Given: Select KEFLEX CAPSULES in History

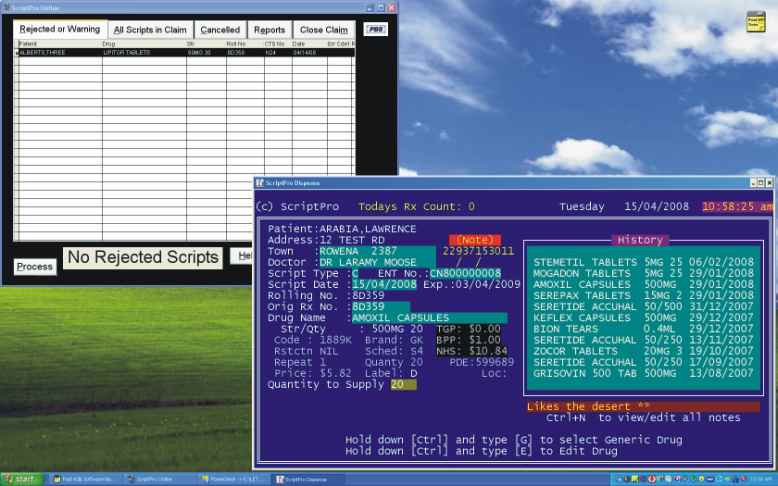Looking at the screenshot, I should [644, 318].
